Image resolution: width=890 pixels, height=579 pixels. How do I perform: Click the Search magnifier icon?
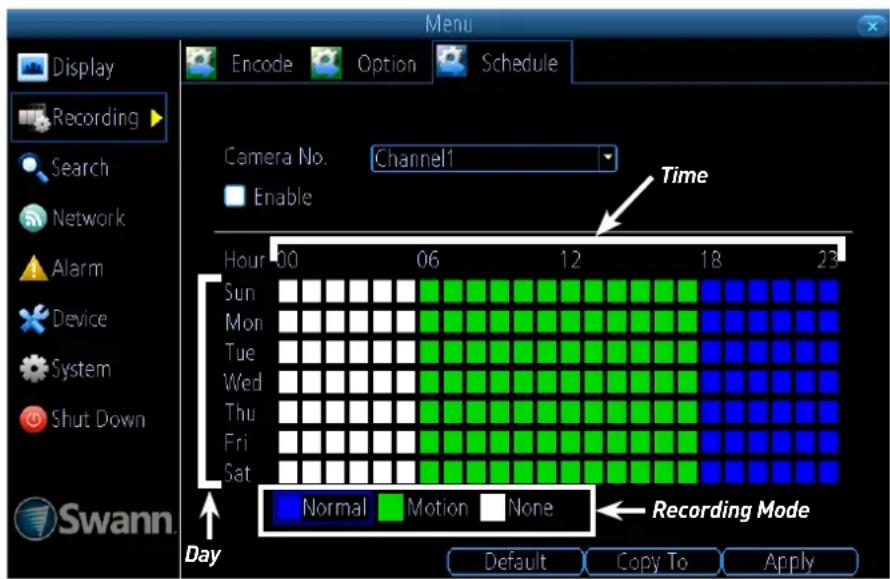click(x=33, y=168)
